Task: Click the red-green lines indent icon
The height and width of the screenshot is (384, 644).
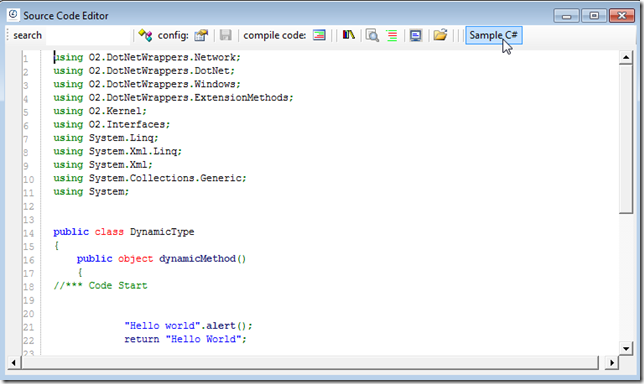Action: 392,36
